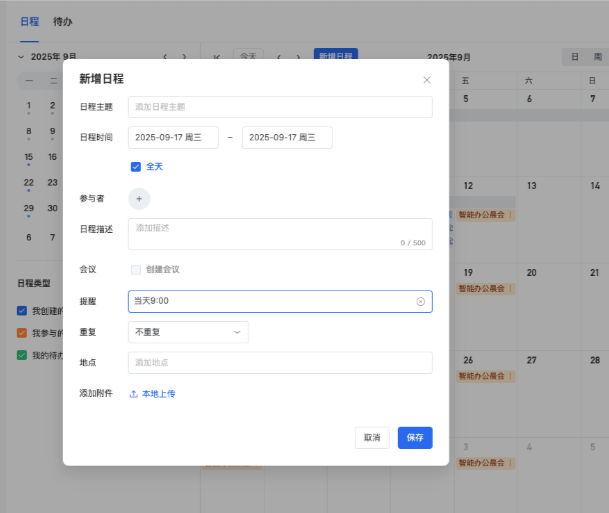Image resolution: width=609 pixels, height=513 pixels.
Task: Collapse the 2025年9月 mini calendar chevron
Action: click(x=21, y=57)
